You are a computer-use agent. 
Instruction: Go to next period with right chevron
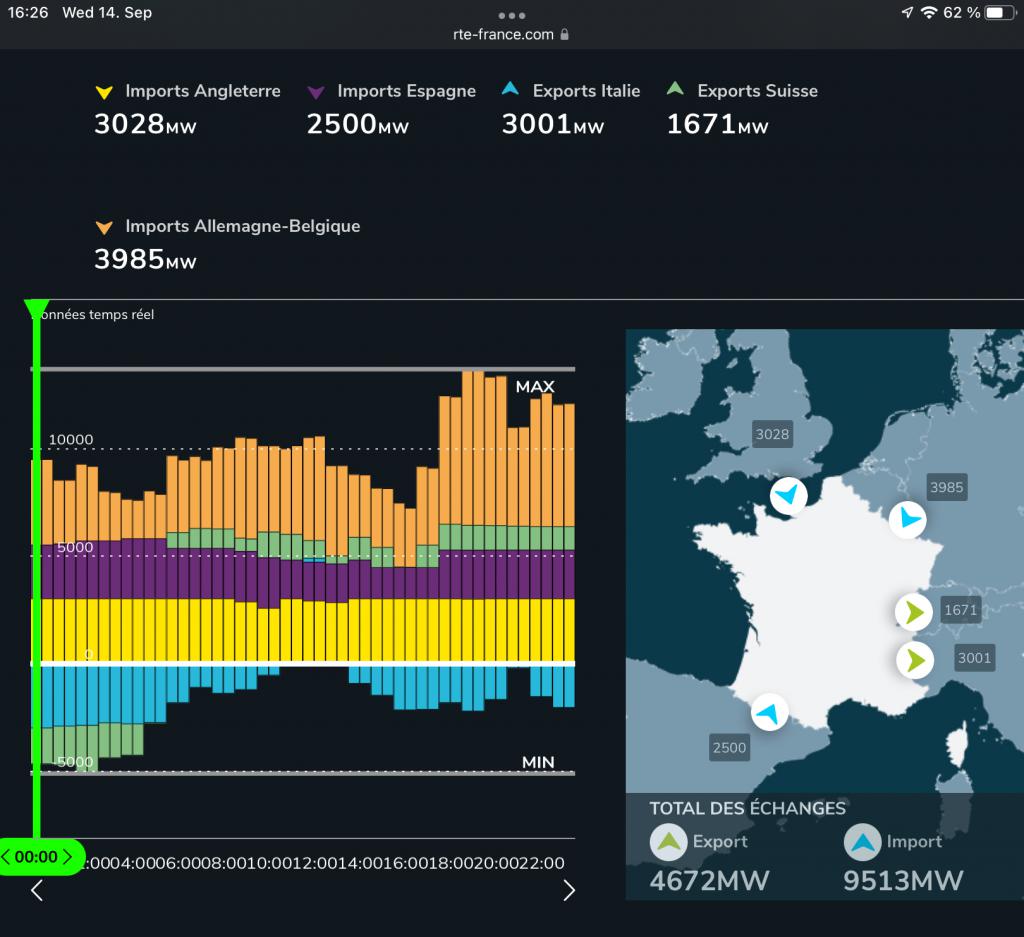point(569,890)
